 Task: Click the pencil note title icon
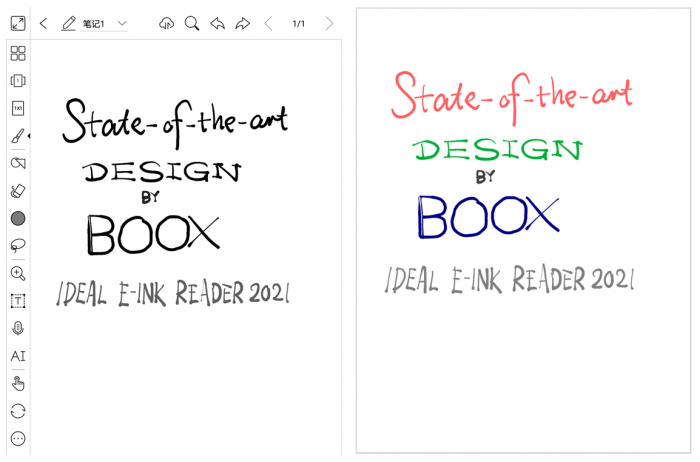(x=68, y=23)
